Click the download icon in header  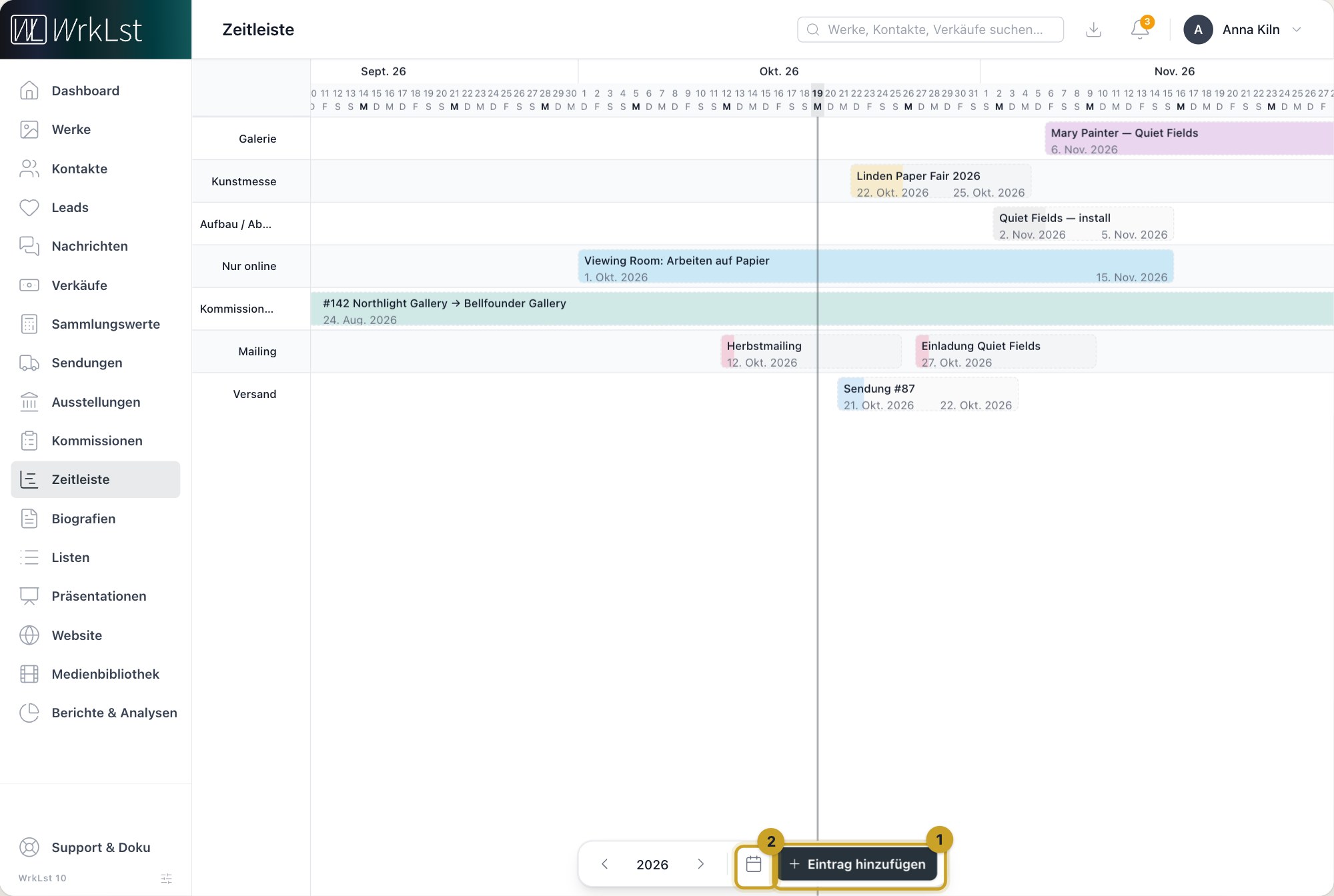click(1094, 29)
